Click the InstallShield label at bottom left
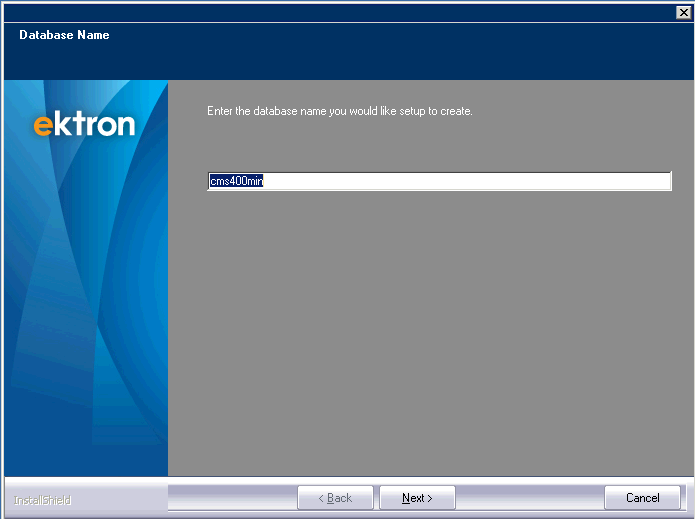The image size is (695, 519). [42, 500]
